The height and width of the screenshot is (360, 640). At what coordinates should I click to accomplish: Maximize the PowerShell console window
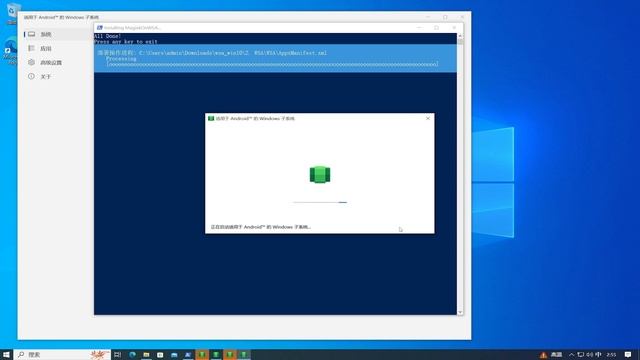pyautogui.click(x=437, y=28)
